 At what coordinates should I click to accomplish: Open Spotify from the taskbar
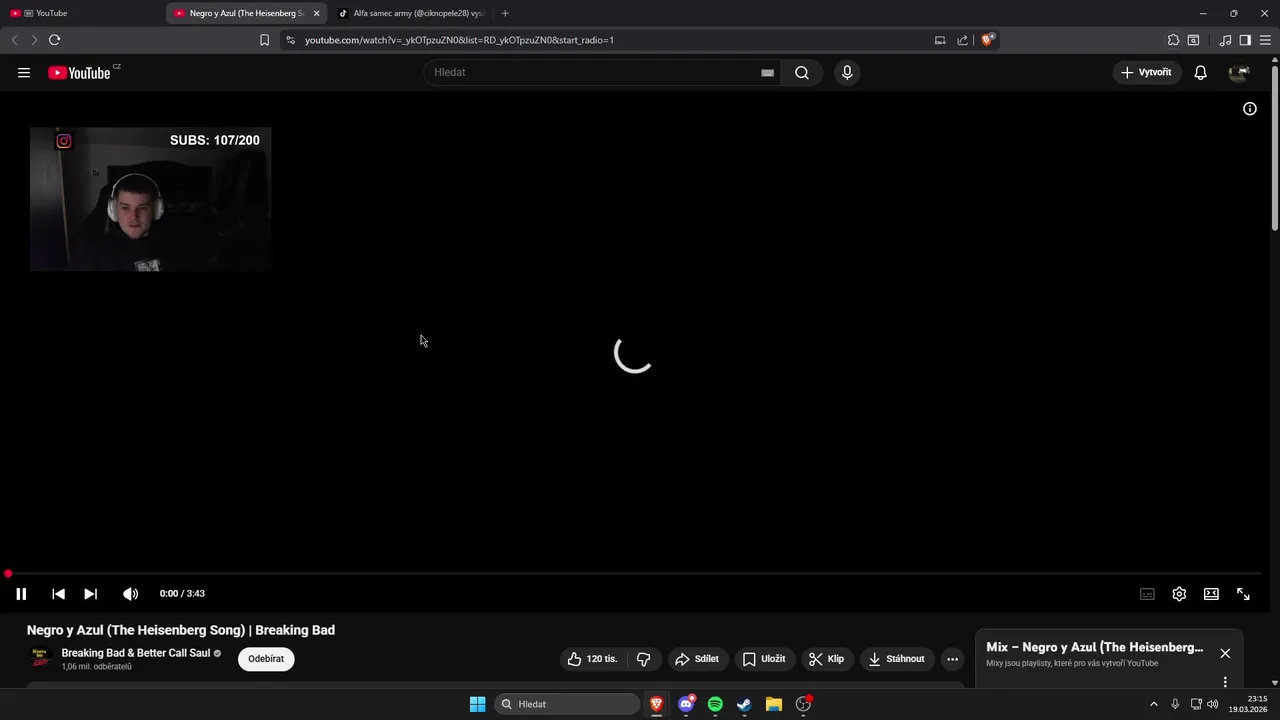(x=715, y=704)
